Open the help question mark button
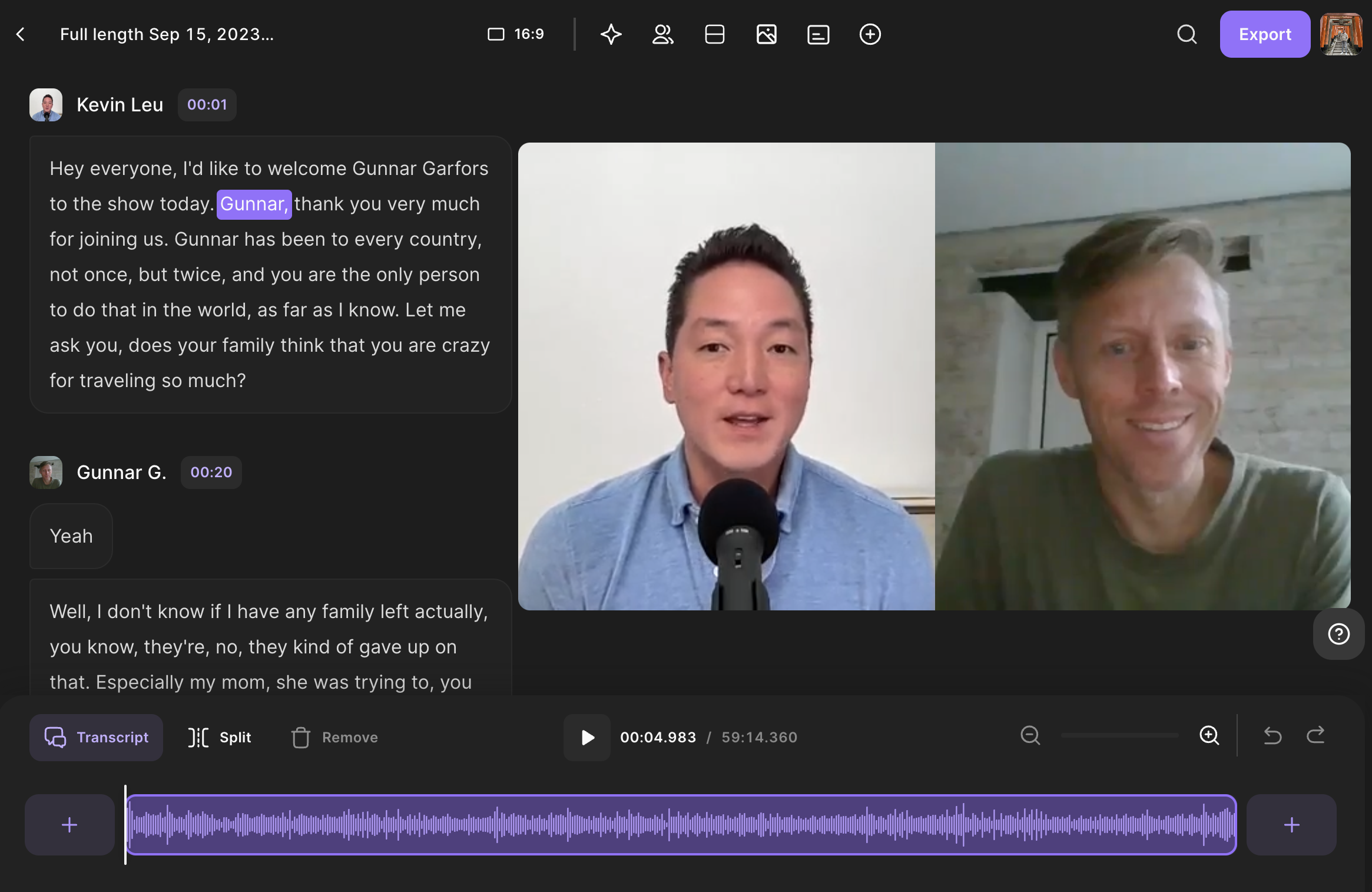 (1338, 634)
